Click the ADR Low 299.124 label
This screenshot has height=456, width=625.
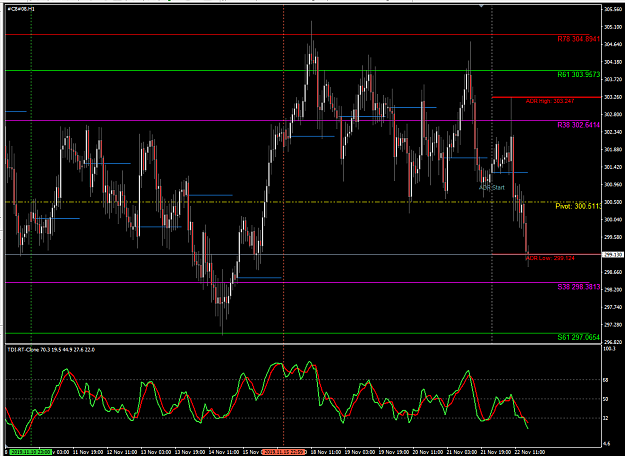click(x=550, y=258)
